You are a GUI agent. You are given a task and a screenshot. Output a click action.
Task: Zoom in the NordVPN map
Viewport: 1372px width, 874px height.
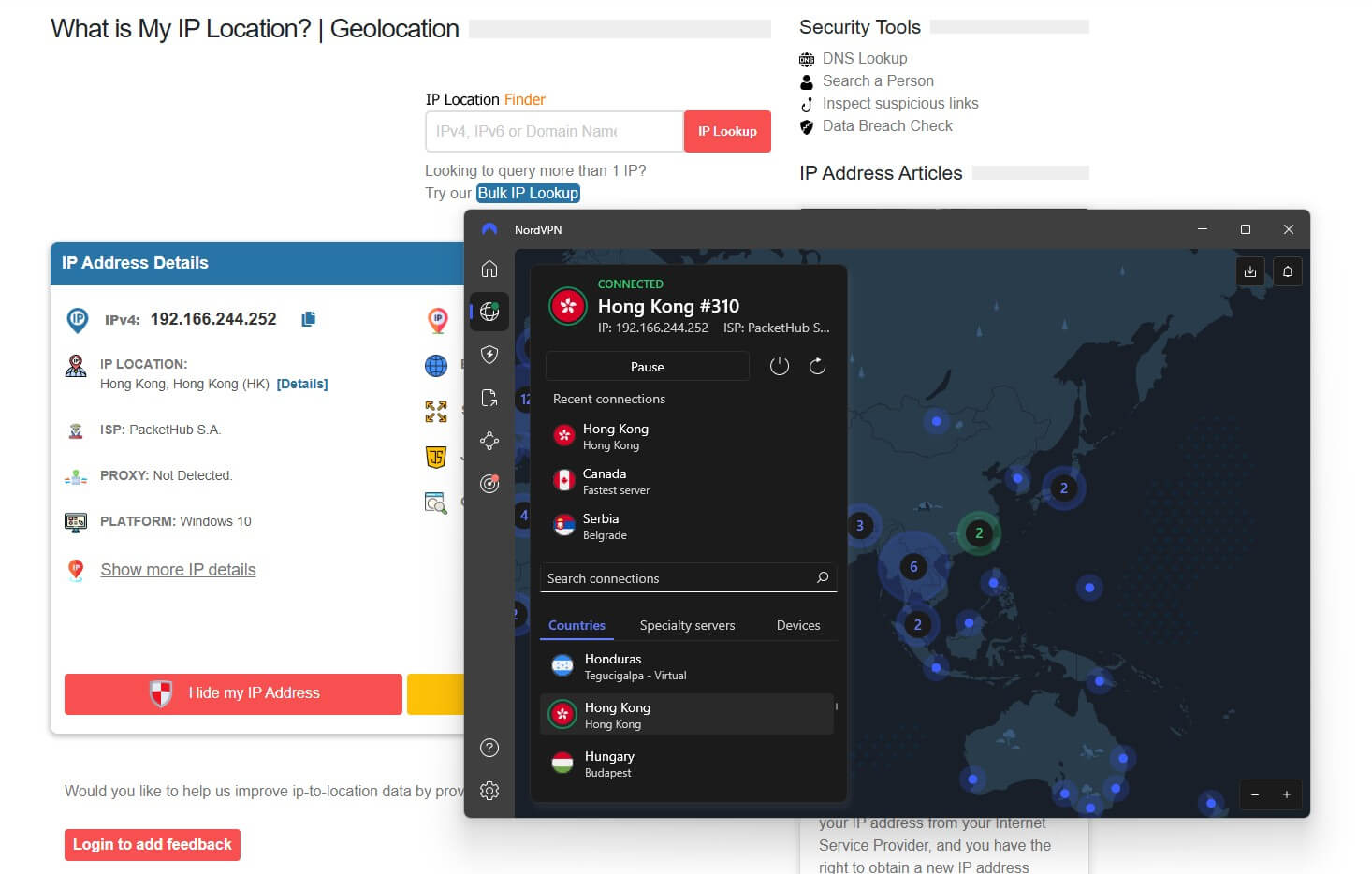click(1287, 794)
